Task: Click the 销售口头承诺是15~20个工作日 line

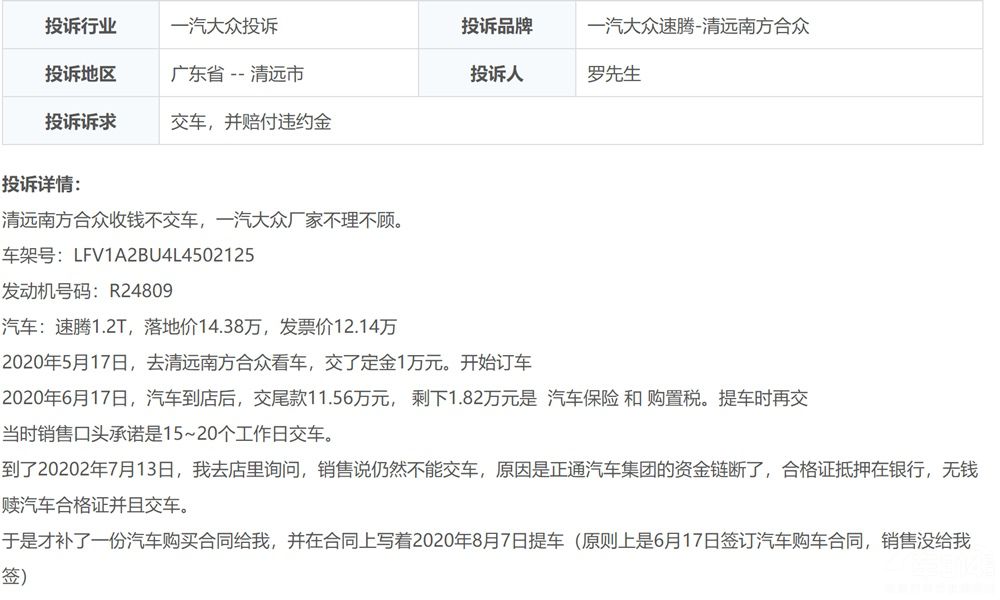Action: coord(169,434)
